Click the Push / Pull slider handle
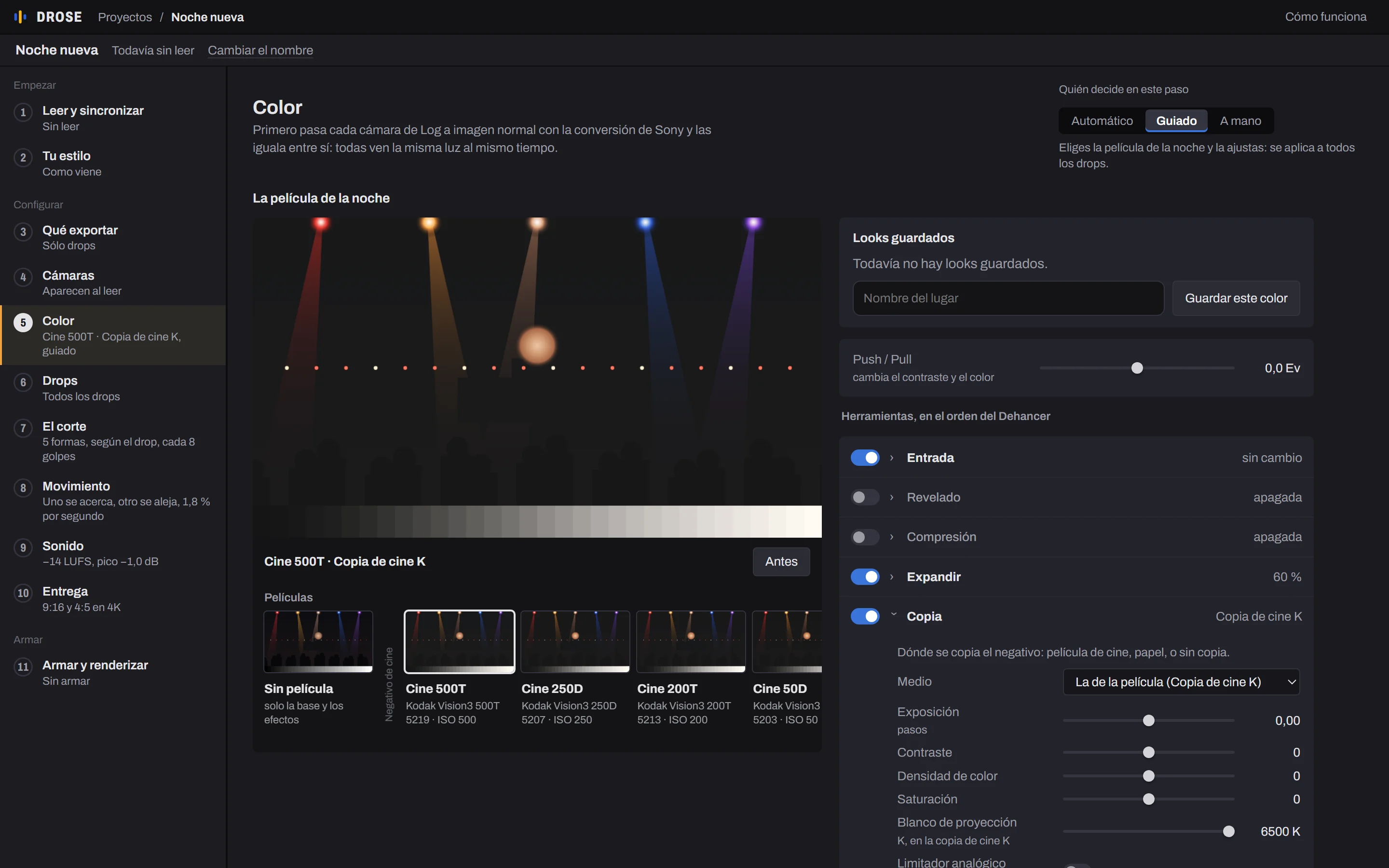Image resolution: width=1389 pixels, height=868 pixels. click(1137, 368)
